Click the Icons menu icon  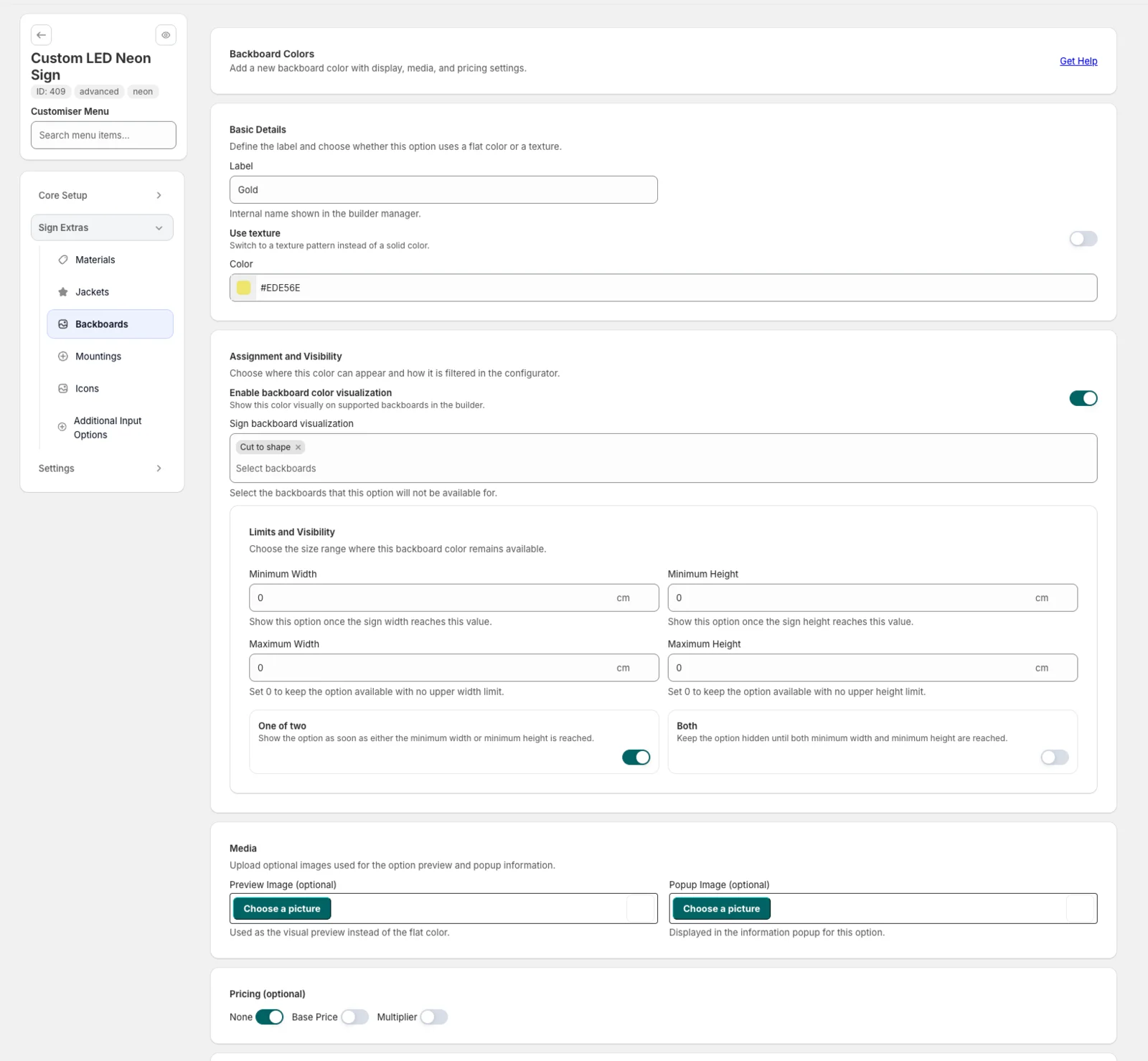pyautogui.click(x=63, y=389)
